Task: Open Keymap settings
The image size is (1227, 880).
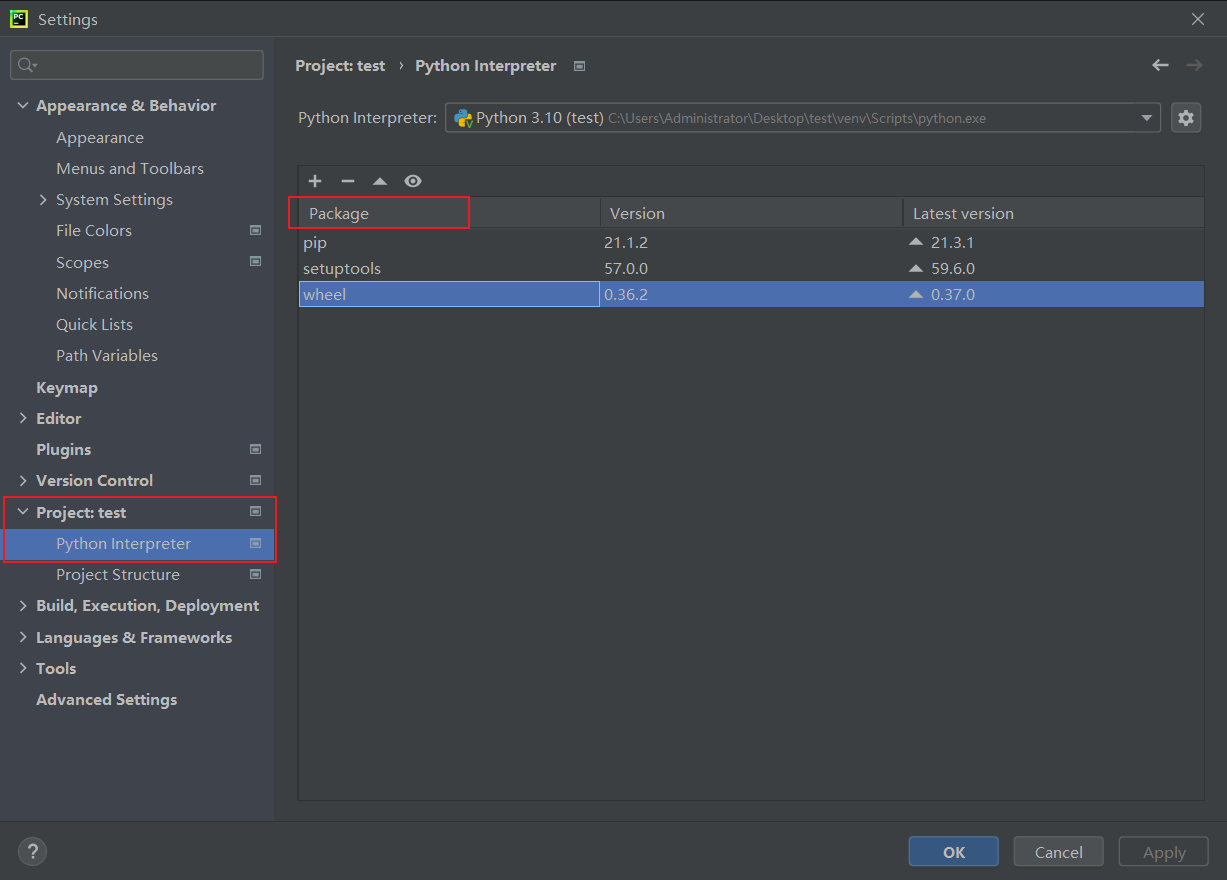Action: pos(67,387)
